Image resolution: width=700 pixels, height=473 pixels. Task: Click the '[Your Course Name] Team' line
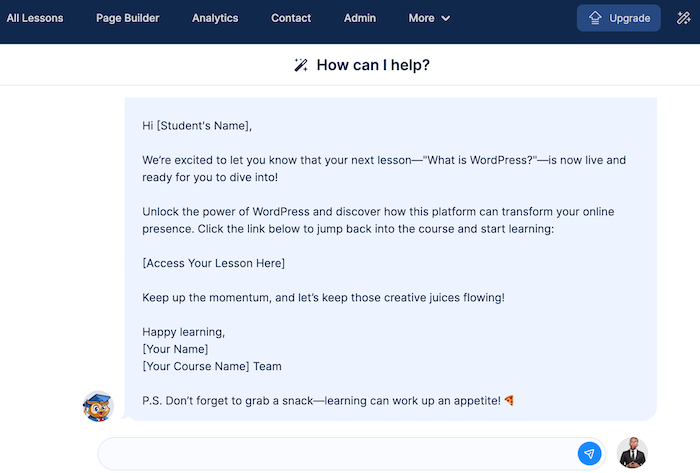[212, 366]
